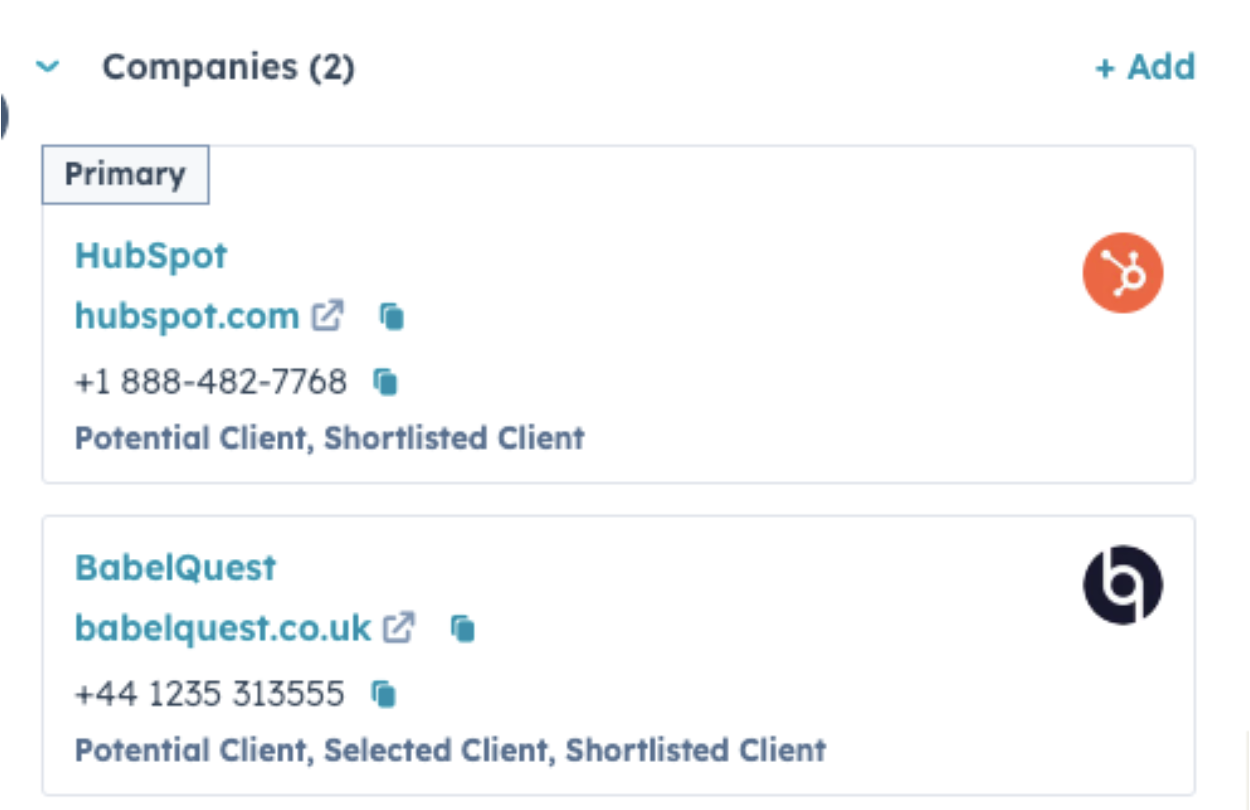1250x810 pixels.
Task: Click the Primary label on HubSpot's card
Action: [x=124, y=173]
